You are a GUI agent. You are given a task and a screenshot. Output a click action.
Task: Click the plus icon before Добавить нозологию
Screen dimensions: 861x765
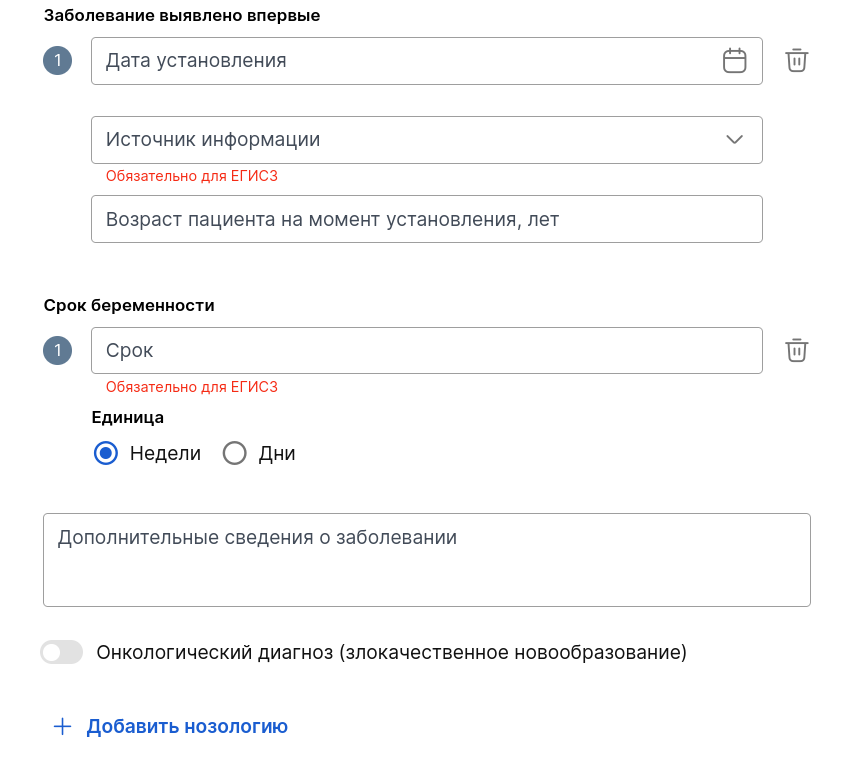tap(63, 726)
